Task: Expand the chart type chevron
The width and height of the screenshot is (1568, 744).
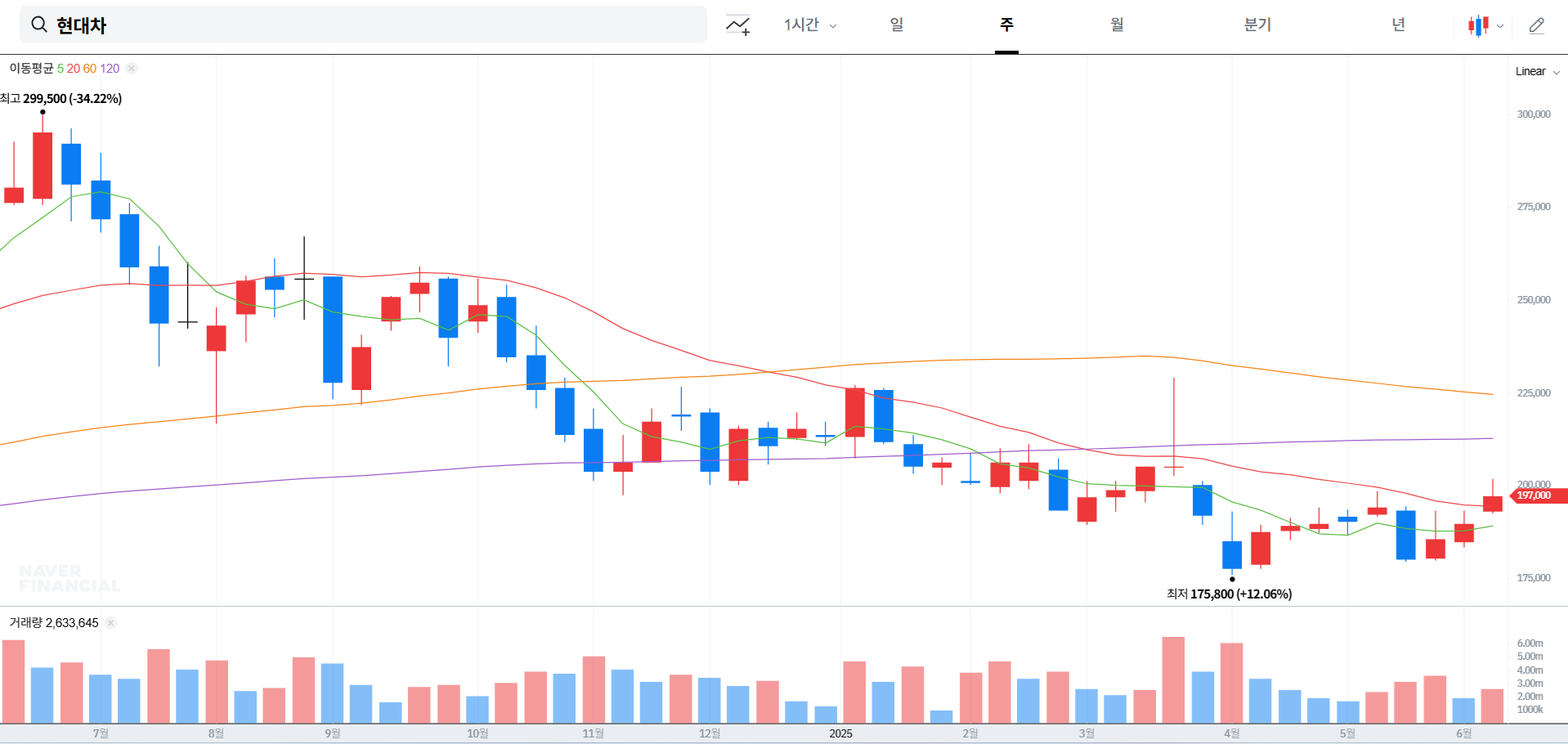Action: click(1500, 26)
